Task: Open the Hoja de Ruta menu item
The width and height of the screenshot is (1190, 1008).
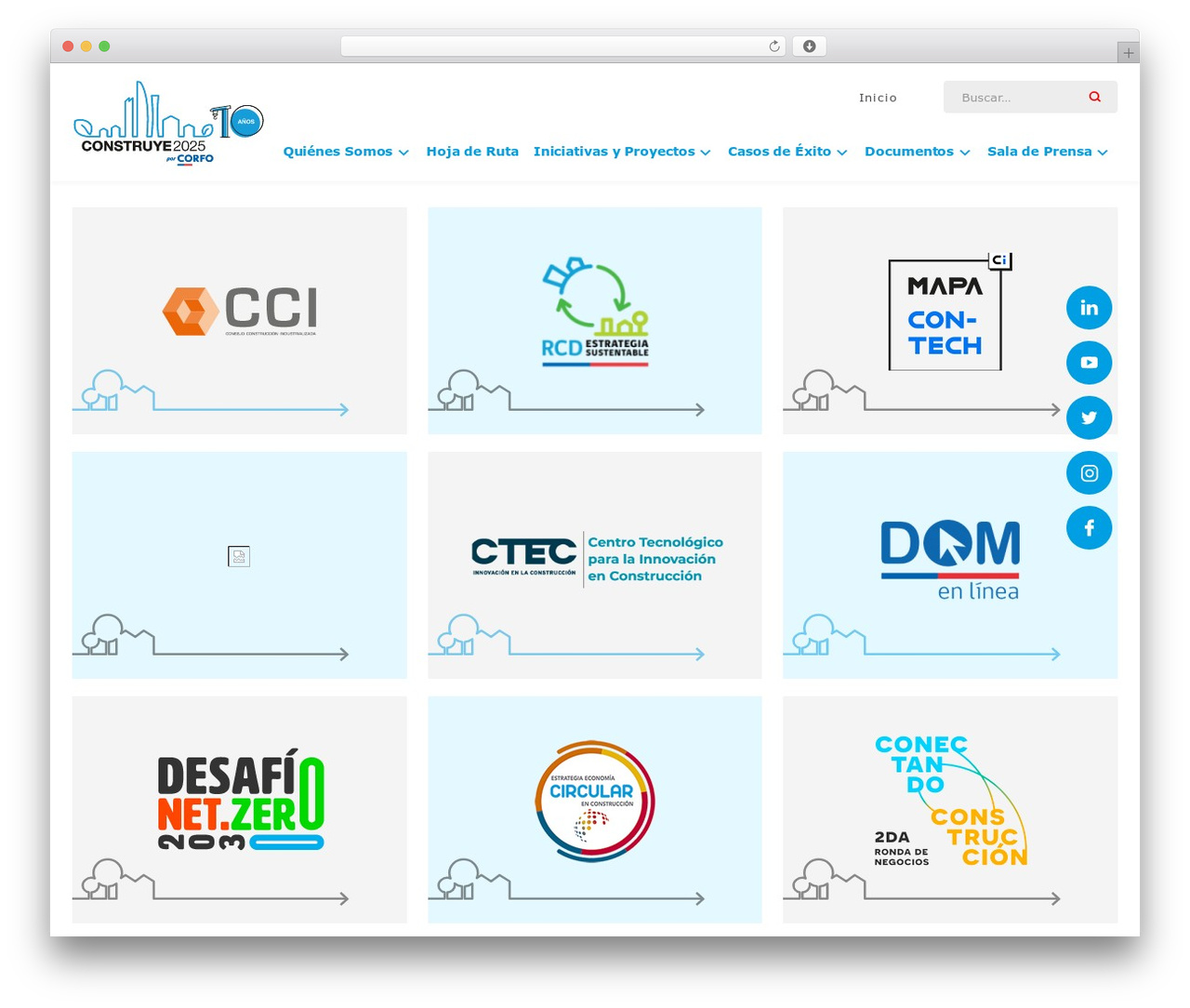Action: pos(472,152)
